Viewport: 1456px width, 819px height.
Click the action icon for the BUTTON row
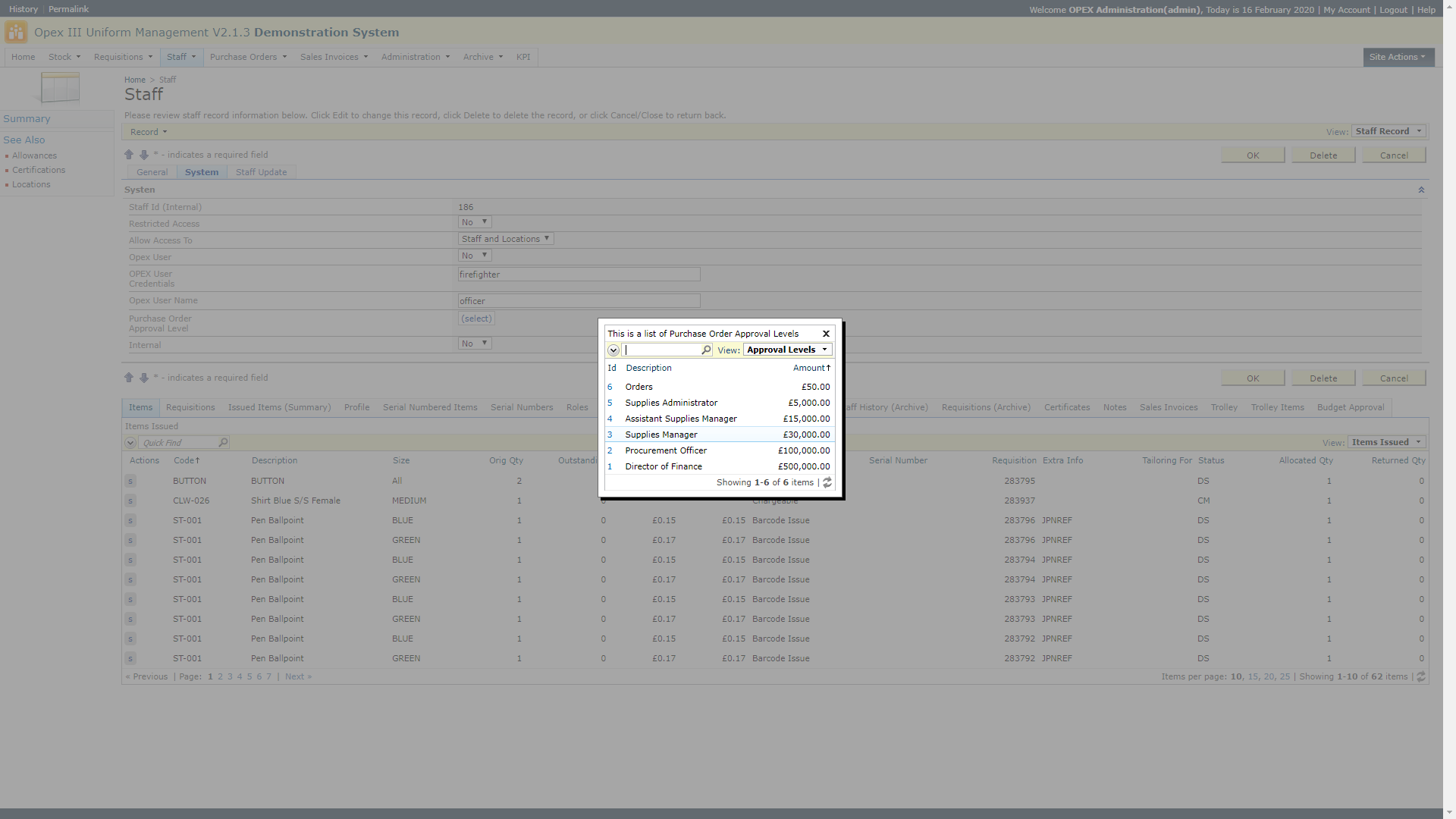(130, 481)
